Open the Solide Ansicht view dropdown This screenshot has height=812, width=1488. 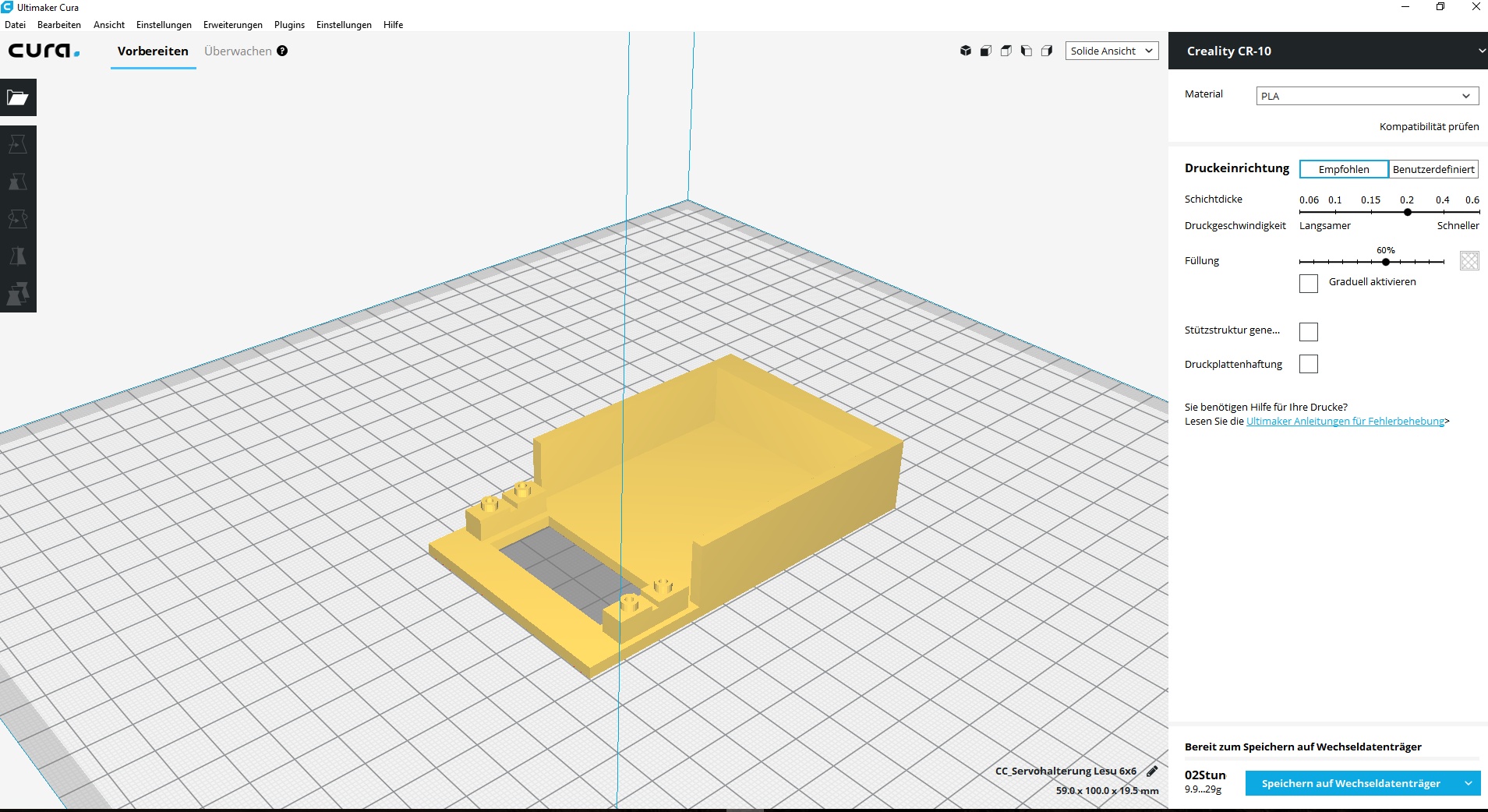coord(1112,51)
